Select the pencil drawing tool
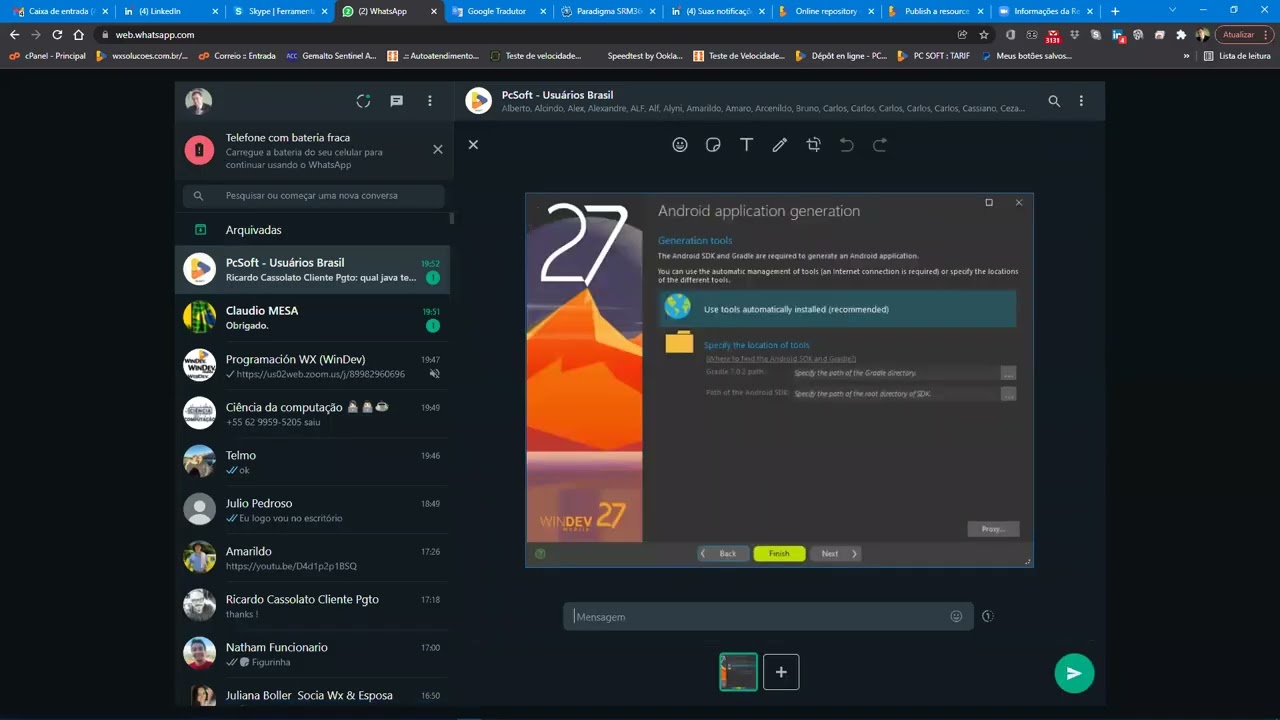 (780, 145)
